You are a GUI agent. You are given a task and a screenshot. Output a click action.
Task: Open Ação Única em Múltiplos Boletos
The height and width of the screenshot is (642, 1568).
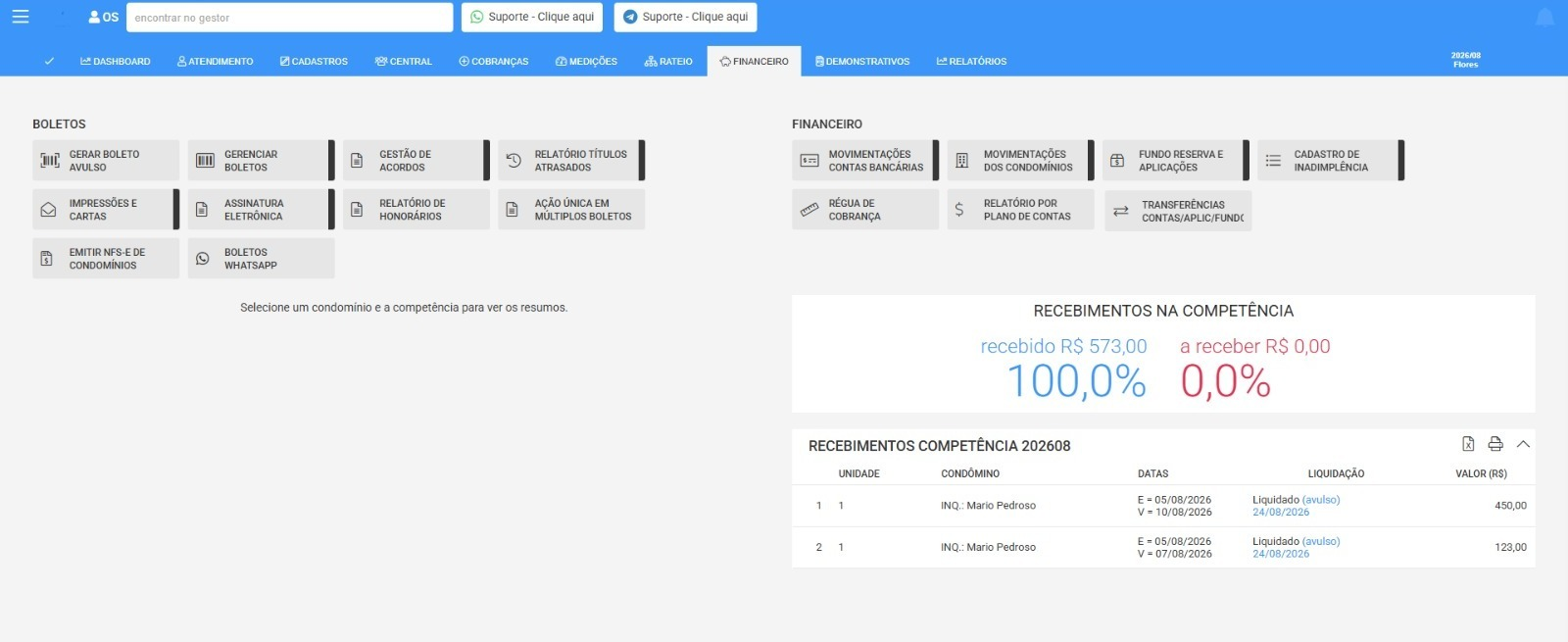click(x=571, y=209)
